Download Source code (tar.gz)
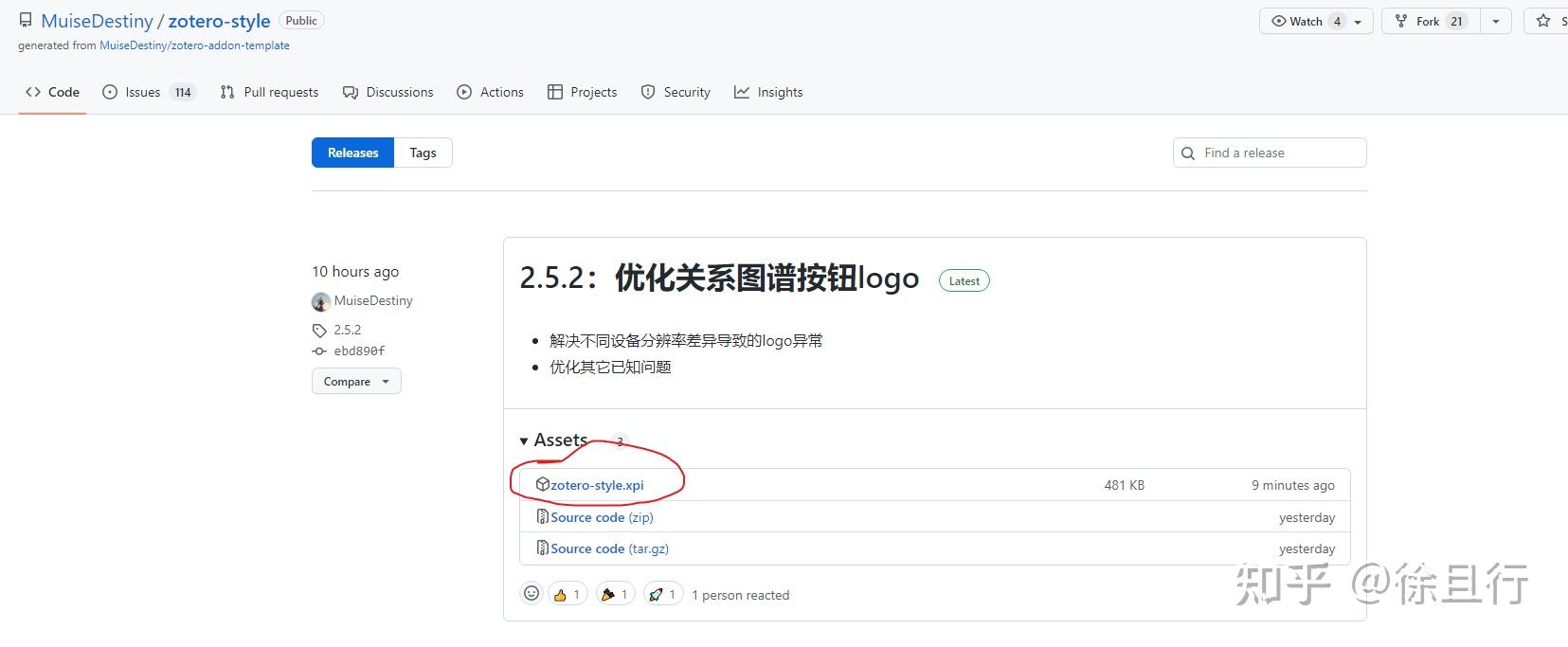 [609, 548]
